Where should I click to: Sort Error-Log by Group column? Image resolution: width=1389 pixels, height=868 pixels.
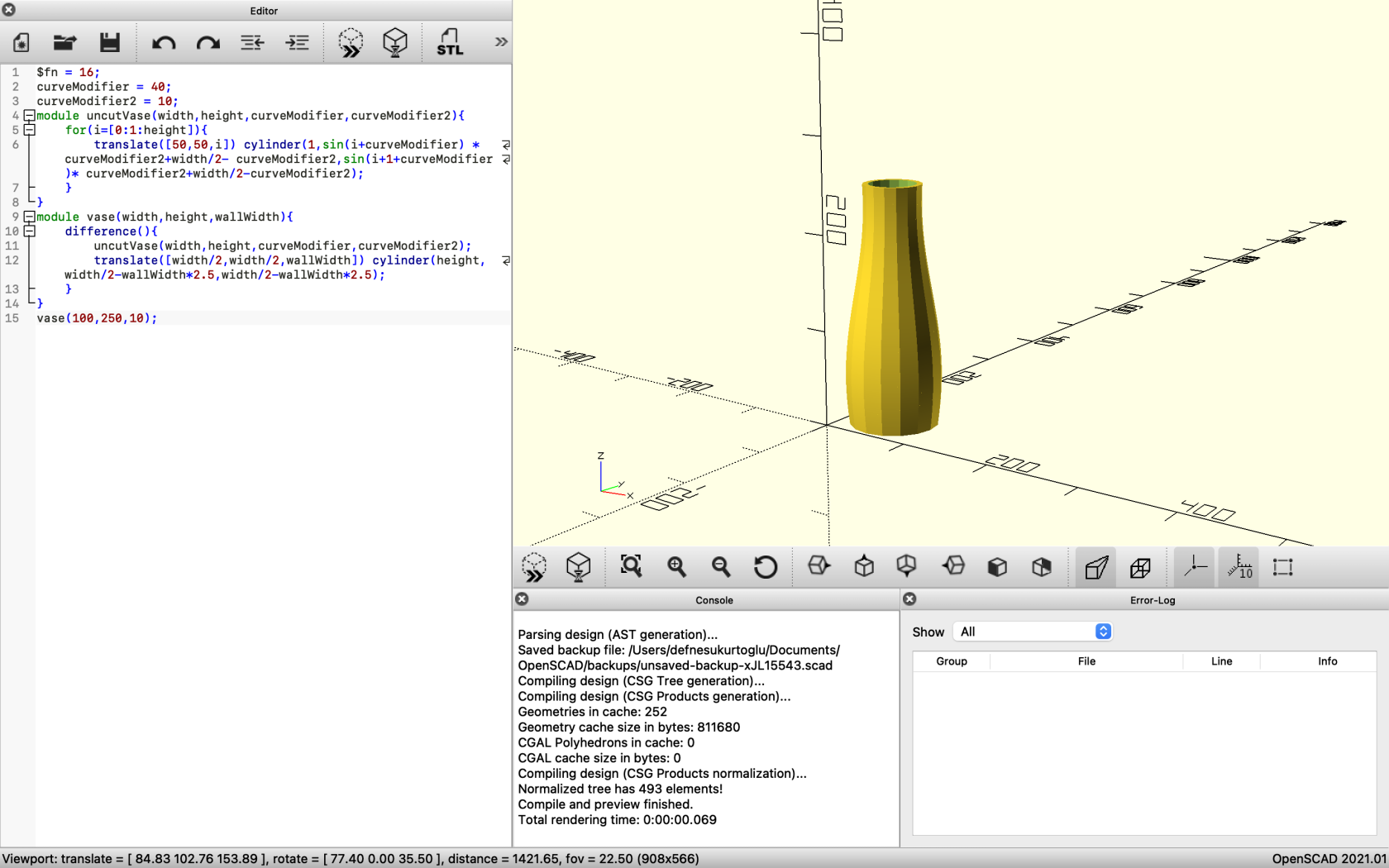(x=952, y=661)
